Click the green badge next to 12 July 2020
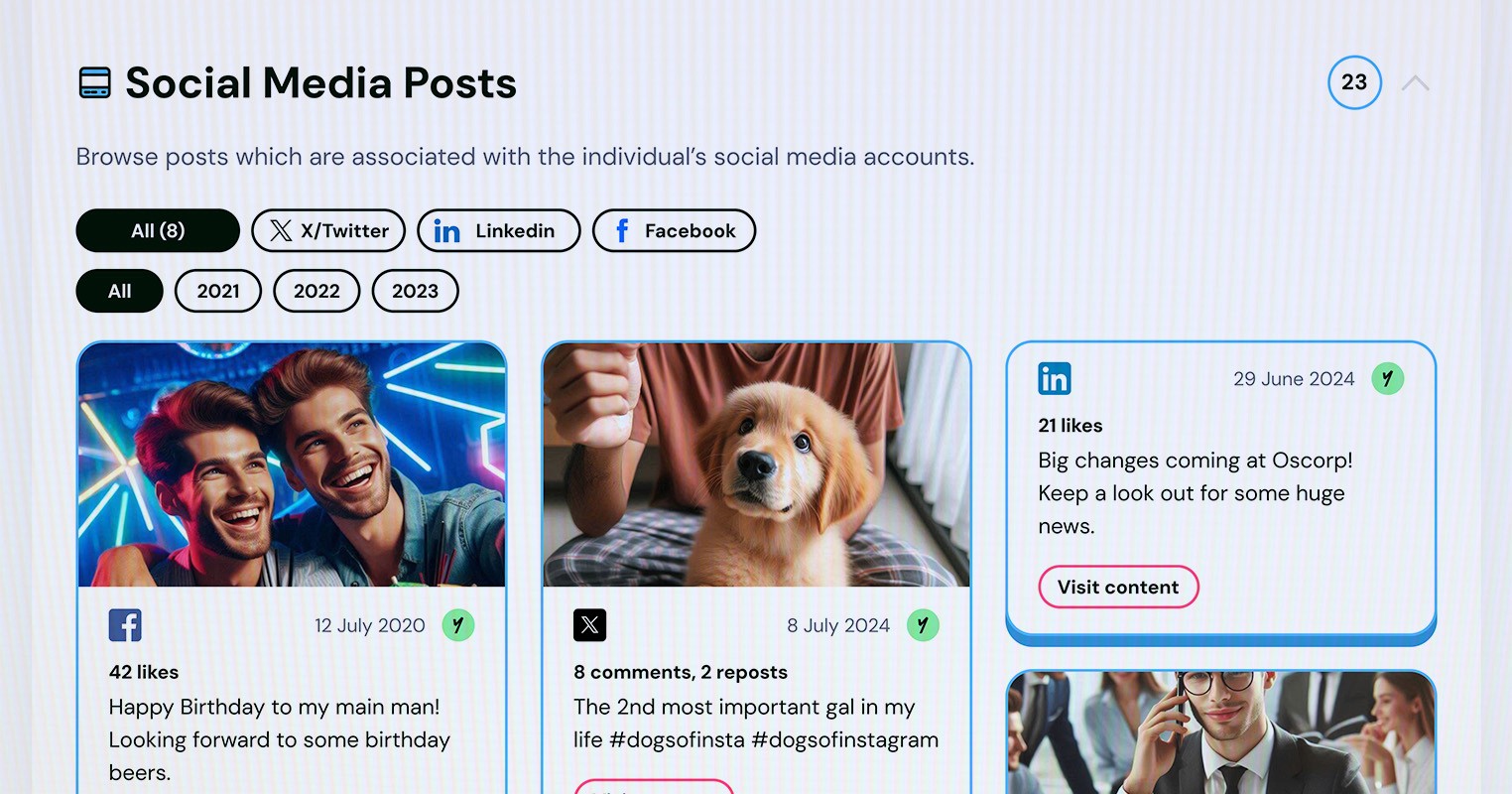Image resolution: width=1512 pixels, height=794 pixels. click(458, 625)
